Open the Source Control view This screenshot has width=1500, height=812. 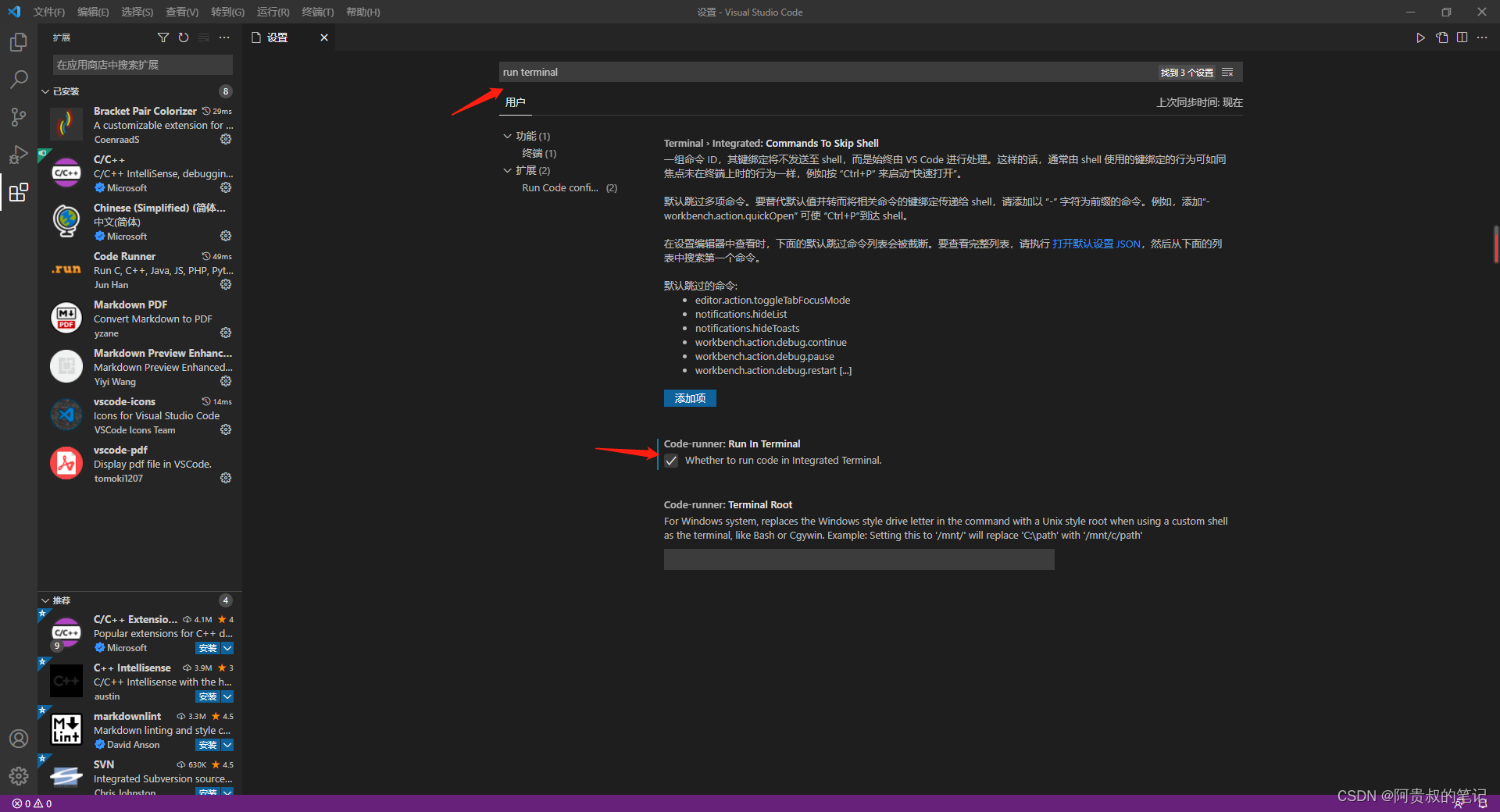[x=19, y=116]
